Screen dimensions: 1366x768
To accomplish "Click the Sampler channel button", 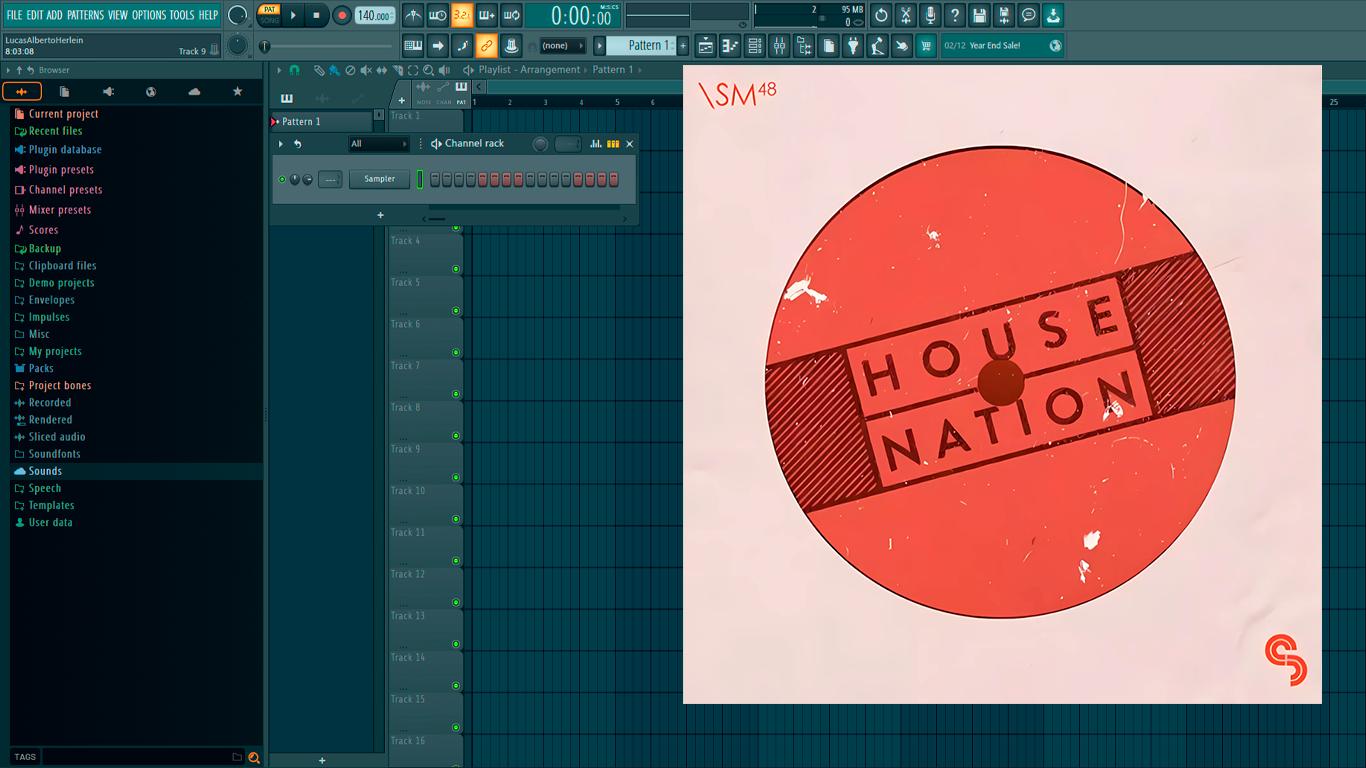I will click(x=379, y=179).
